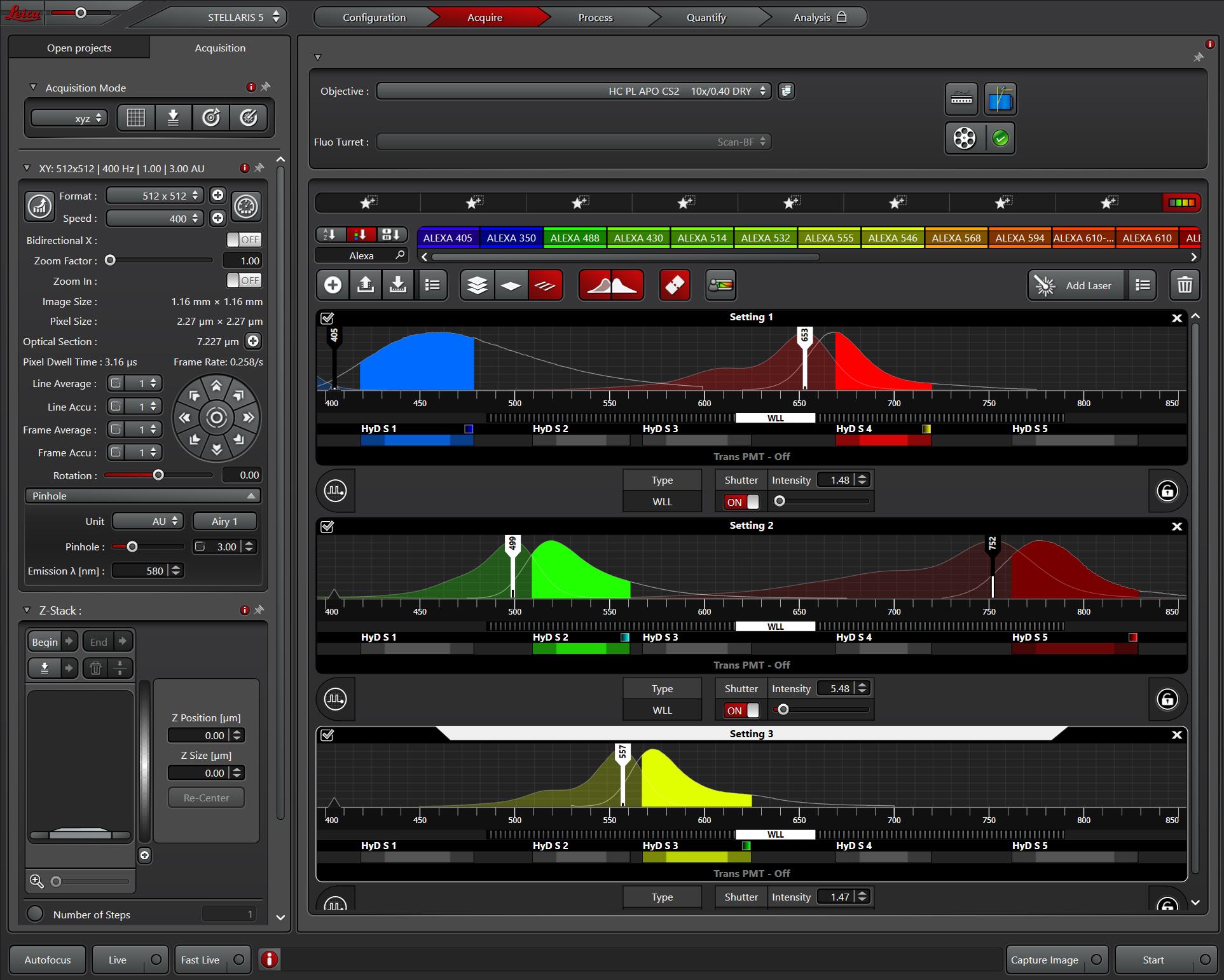The image size is (1224, 980).
Task: Switch to the Quantify tab
Action: pos(706,17)
